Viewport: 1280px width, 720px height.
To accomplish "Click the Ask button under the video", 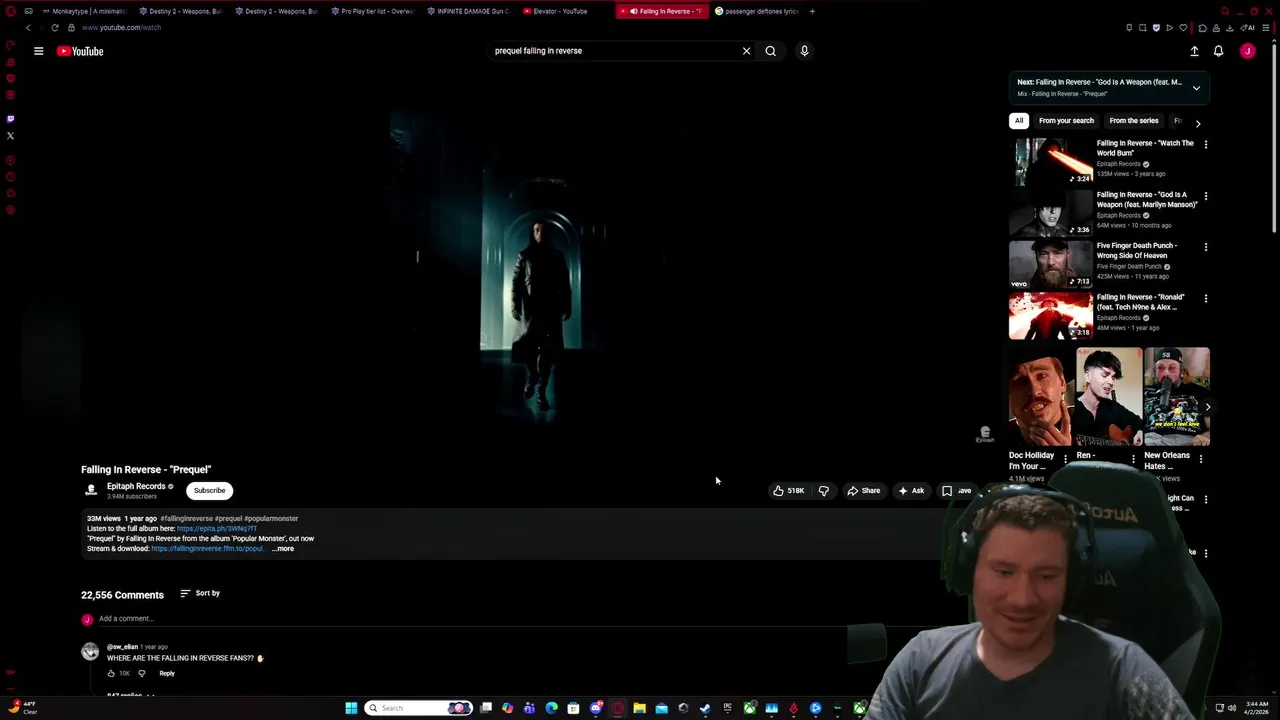I will (911, 491).
